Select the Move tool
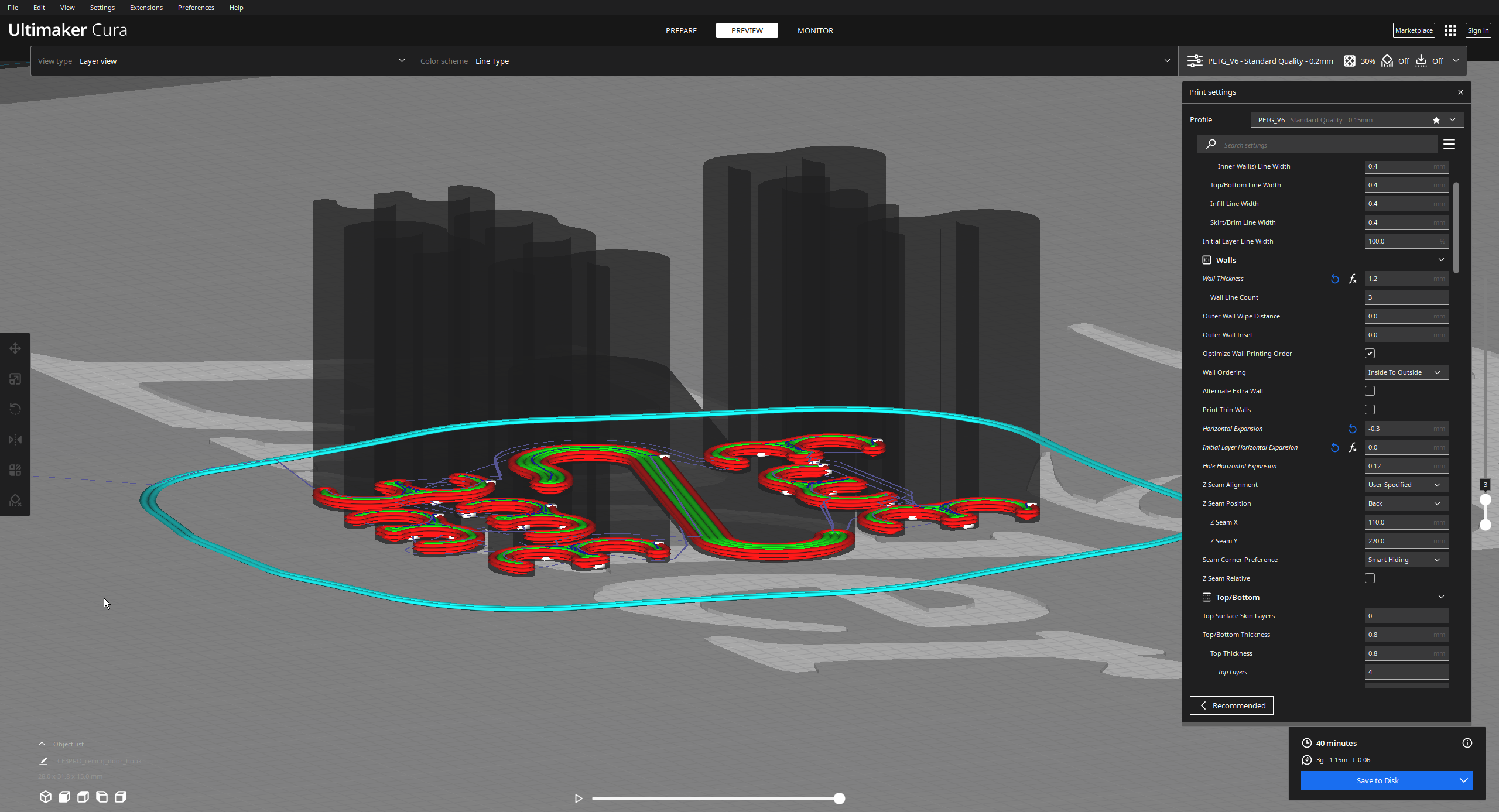The width and height of the screenshot is (1499, 812). pos(15,348)
